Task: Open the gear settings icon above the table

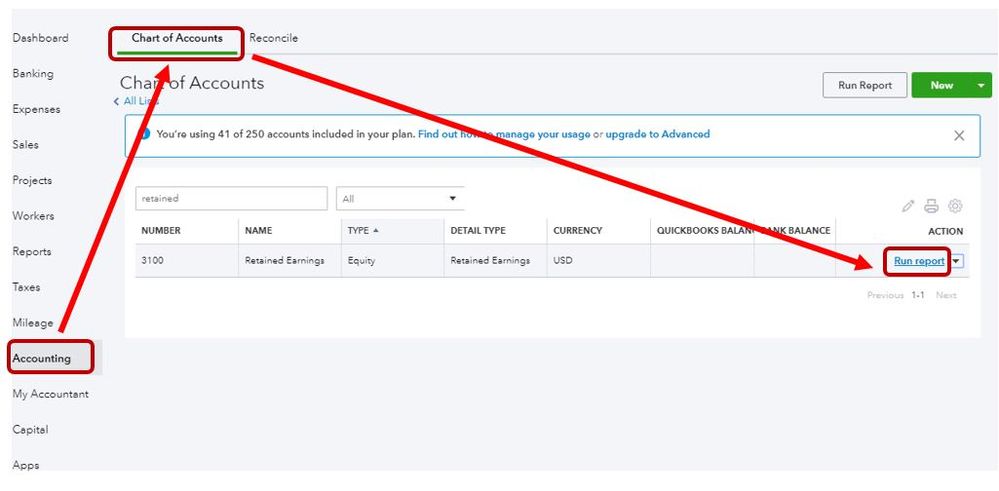Action: click(955, 206)
